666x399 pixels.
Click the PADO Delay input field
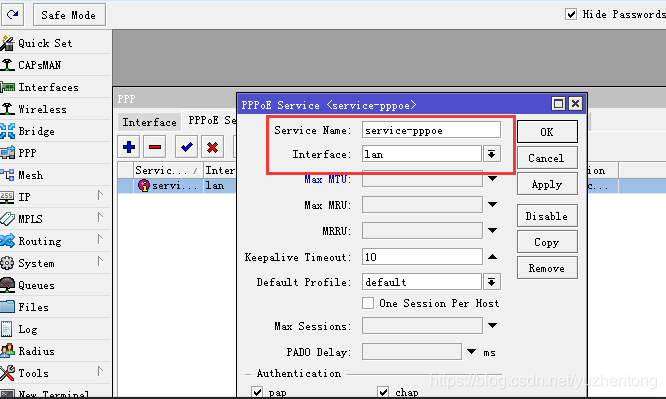[412, 352]
